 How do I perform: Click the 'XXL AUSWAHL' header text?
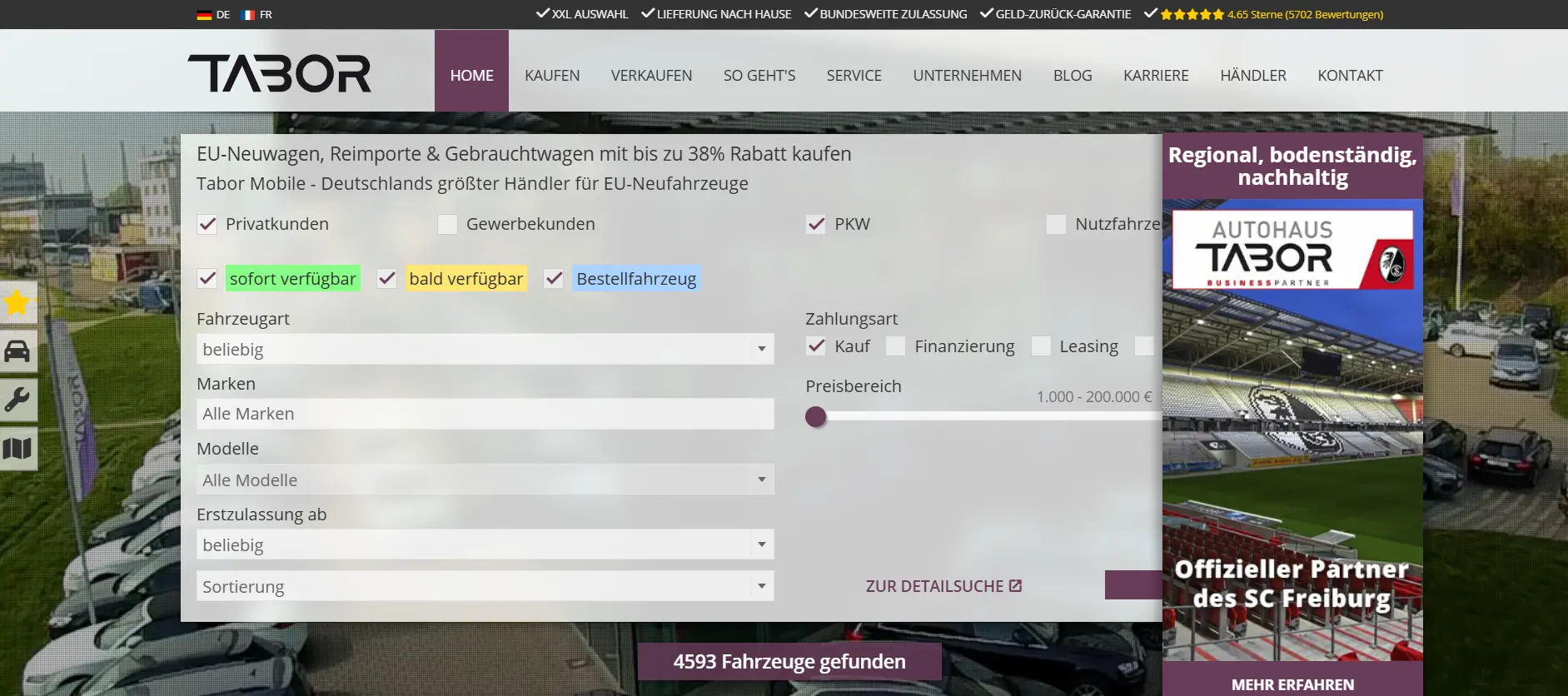[590, 14]
